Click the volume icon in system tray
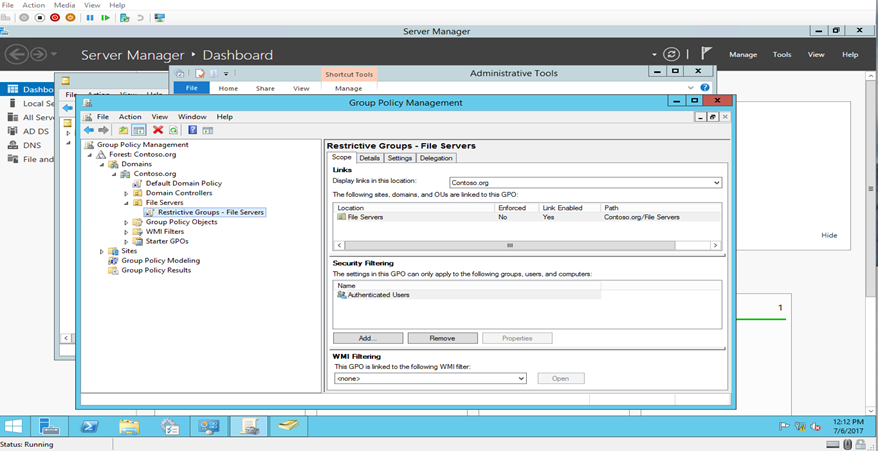The width and height of the screenshot is (878, 451). click(x=816, y=427)
